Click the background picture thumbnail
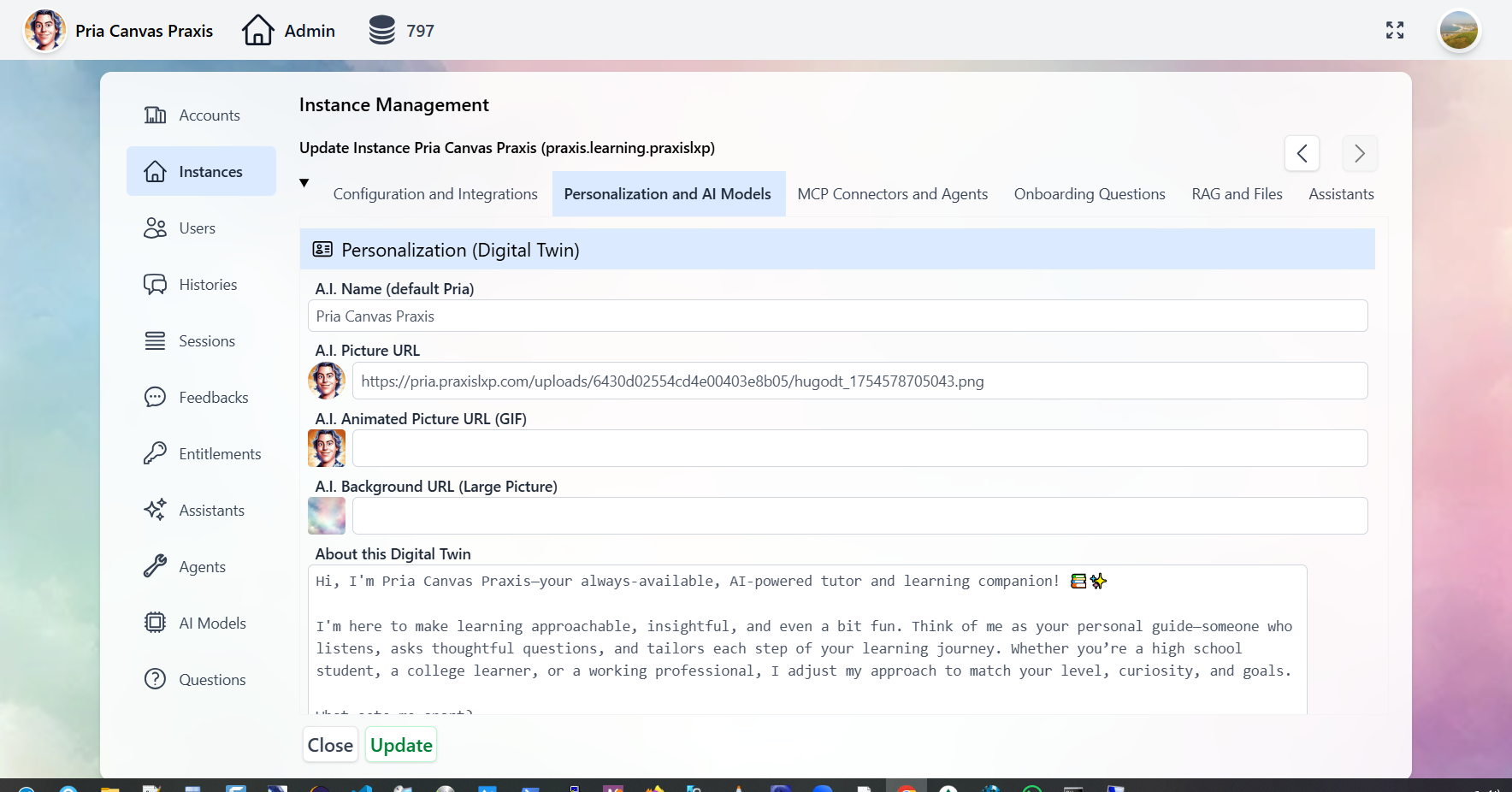The width and height of the screenshot is (1512, 792). click(x=327, y=516)
